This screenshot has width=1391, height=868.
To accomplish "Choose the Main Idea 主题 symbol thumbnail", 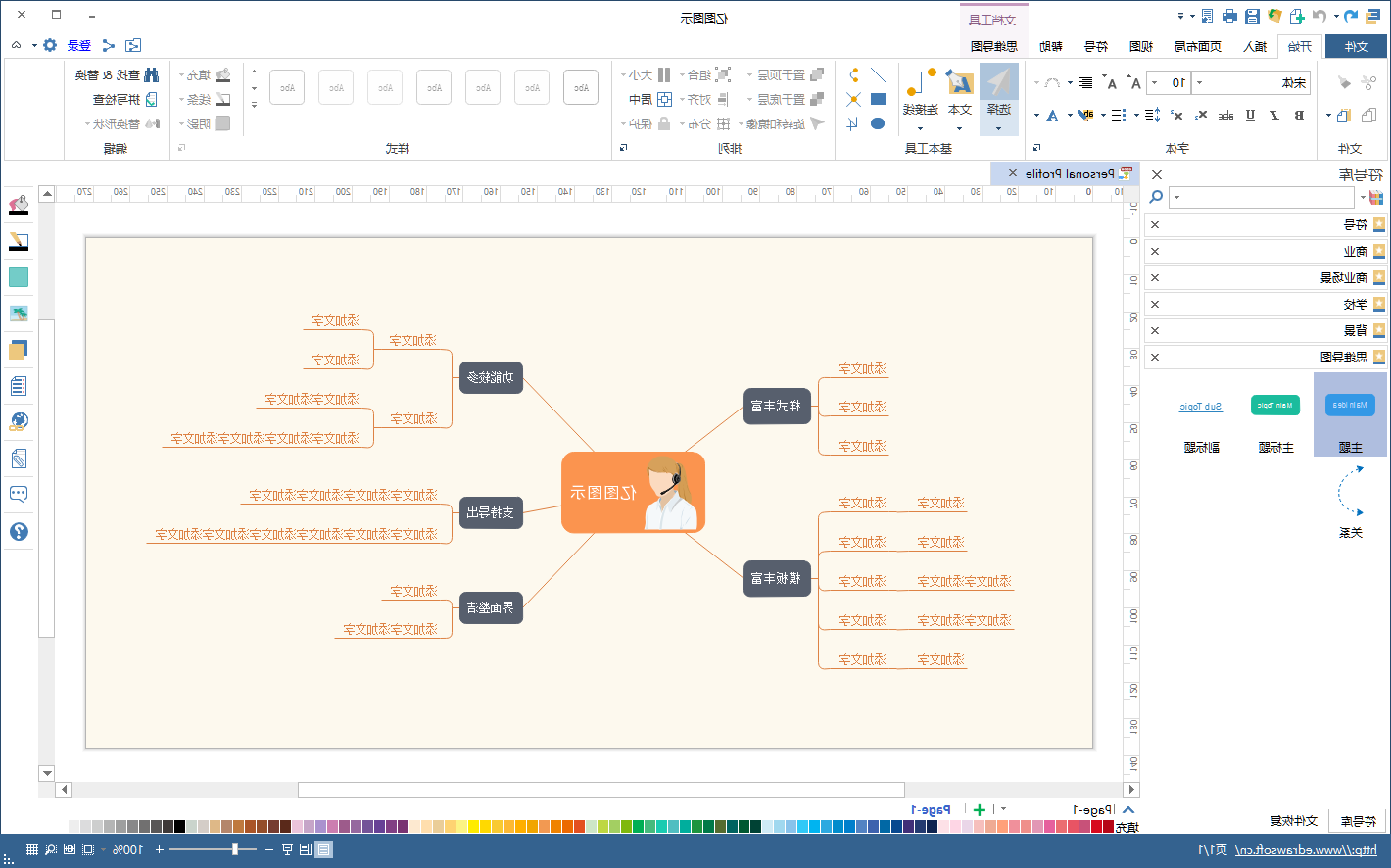I will point(1350,415).
